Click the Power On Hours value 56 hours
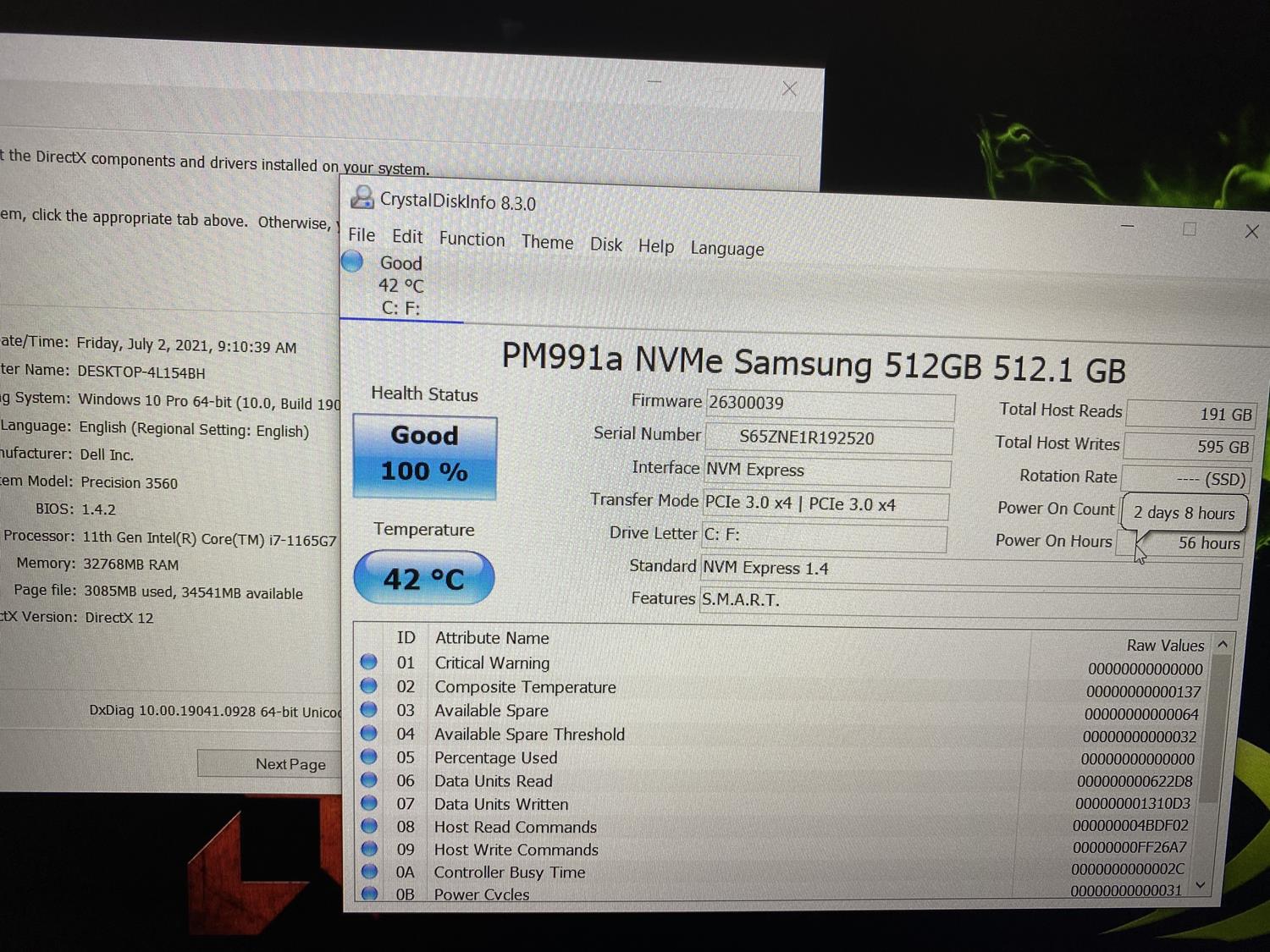The image size is (1270, 952). (x=1180, y=542)
